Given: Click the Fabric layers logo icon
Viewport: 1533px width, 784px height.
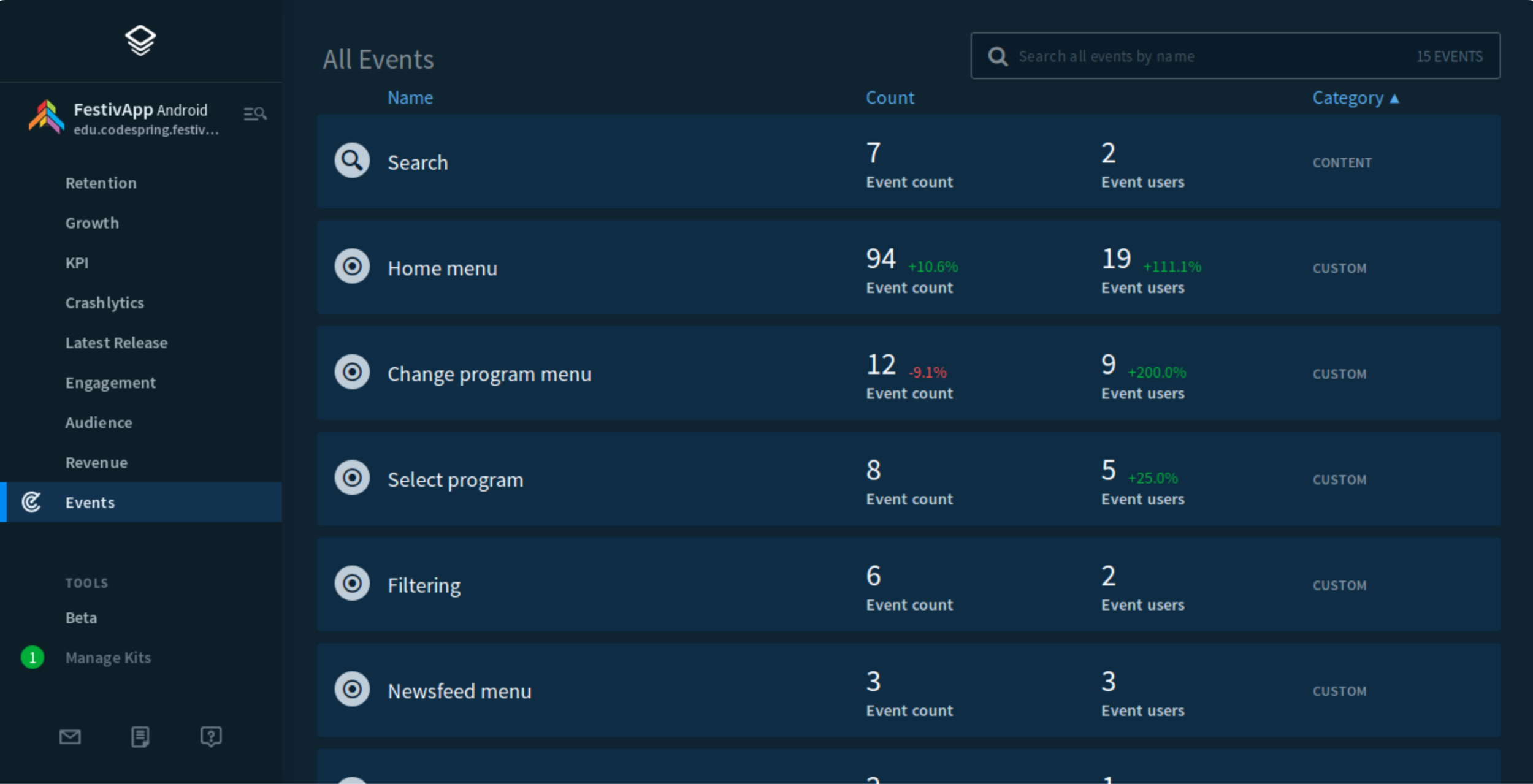Looking at the screenshot, I should pos(140,40).
